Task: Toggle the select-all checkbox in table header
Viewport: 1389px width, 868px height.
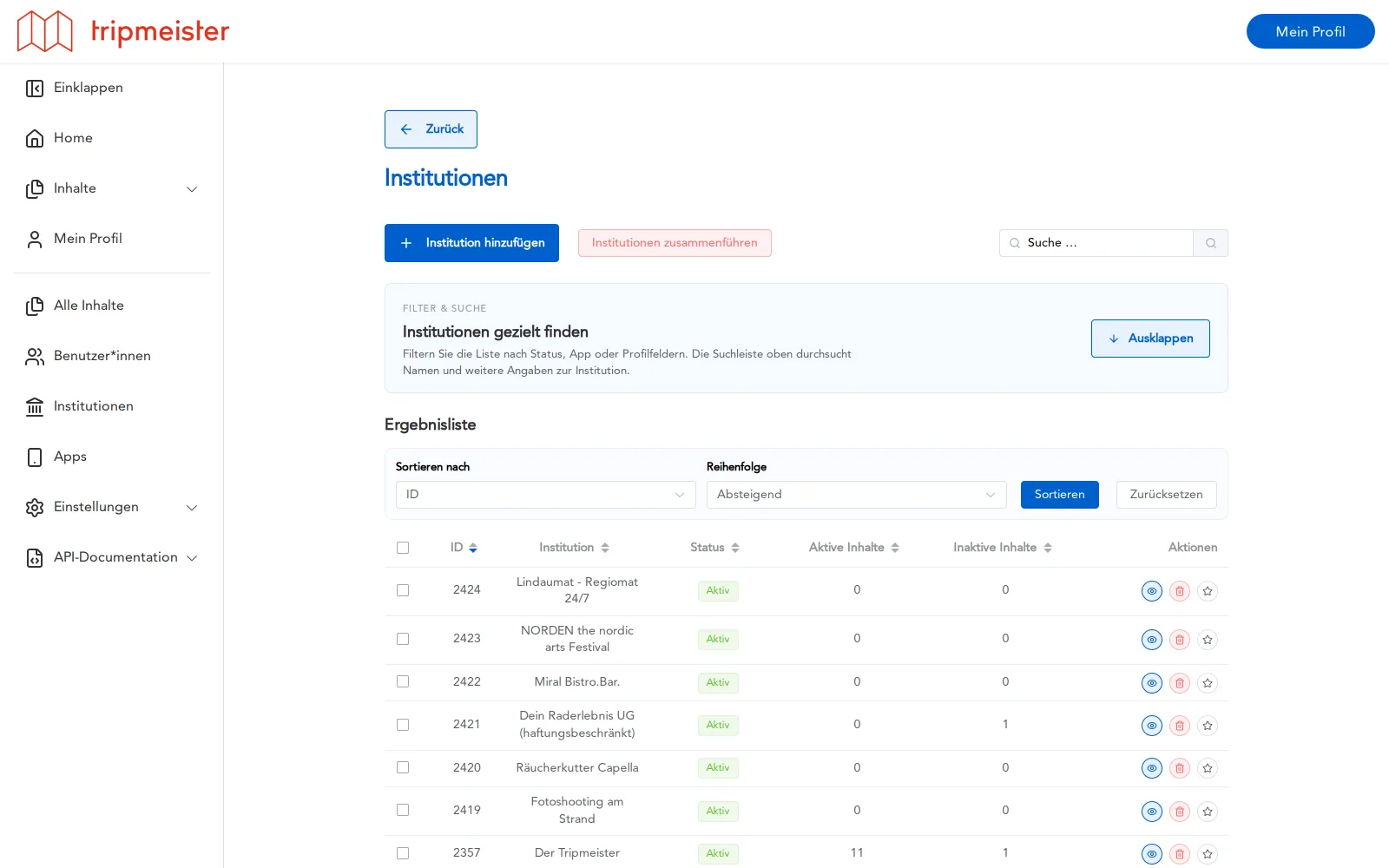Action: pos(403,548)
